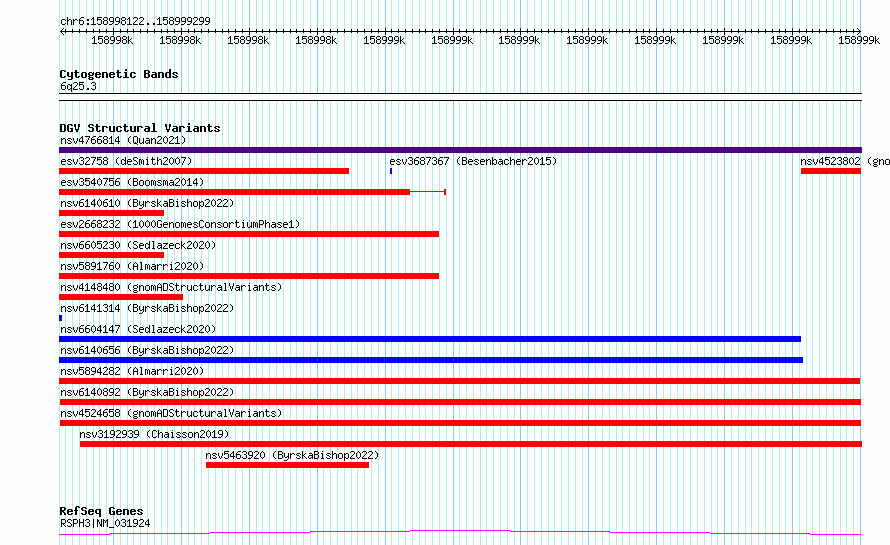This screenshot has width=890, height=545.
Task: Open nsv6140892 (ByrskaBishop2022) label
Action: (147, 392)
